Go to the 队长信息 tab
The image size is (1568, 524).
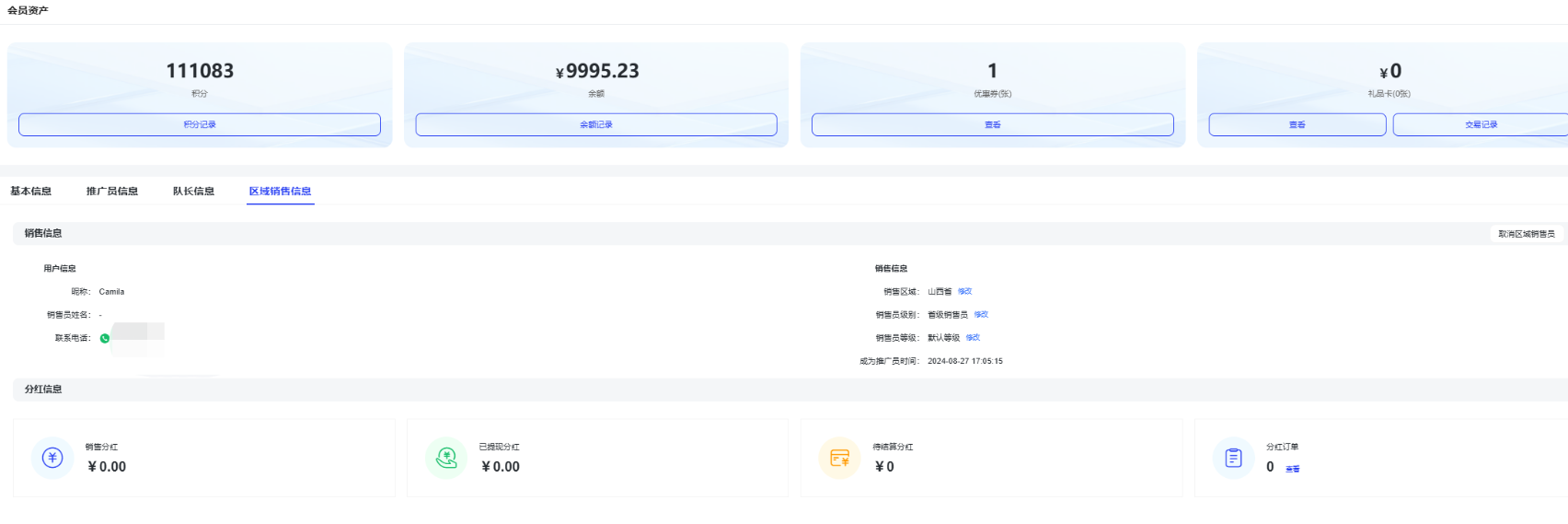pyautogui.click(x=193, y=192)
